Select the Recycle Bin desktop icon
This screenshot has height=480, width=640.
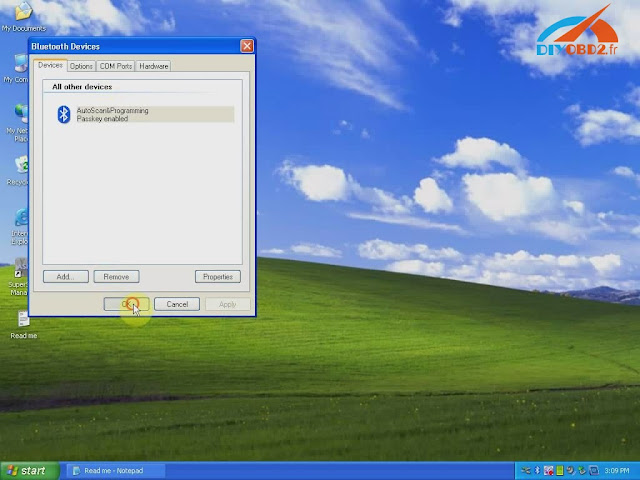tap(20, 171)
